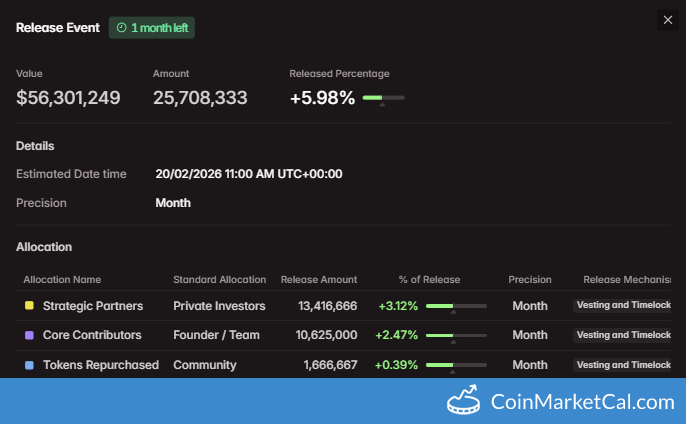The height and width of the screenshot is (424, 686).
Task: Click the 1 month left badge
Action: click(152, 28)
